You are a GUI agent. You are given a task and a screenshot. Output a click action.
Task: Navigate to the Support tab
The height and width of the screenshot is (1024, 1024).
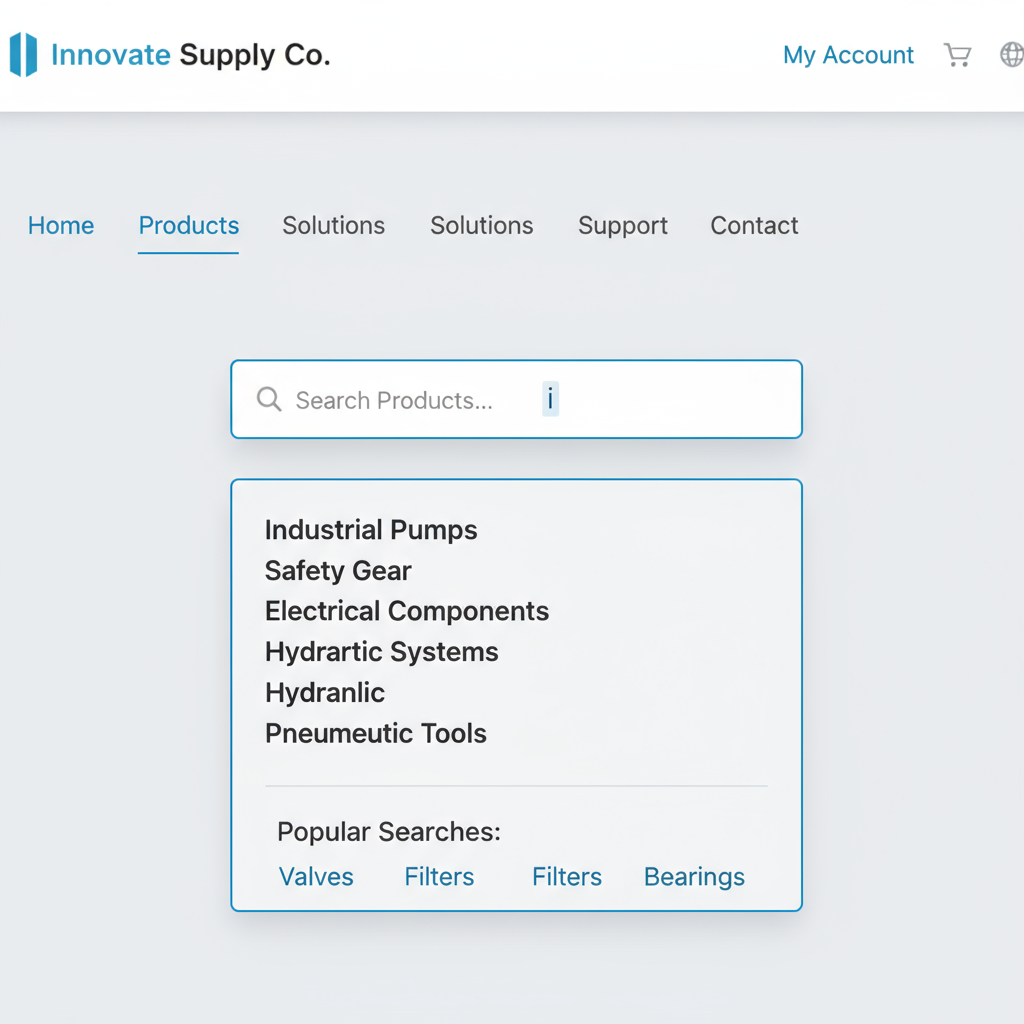pyautogui.click(x=623, y=226)
